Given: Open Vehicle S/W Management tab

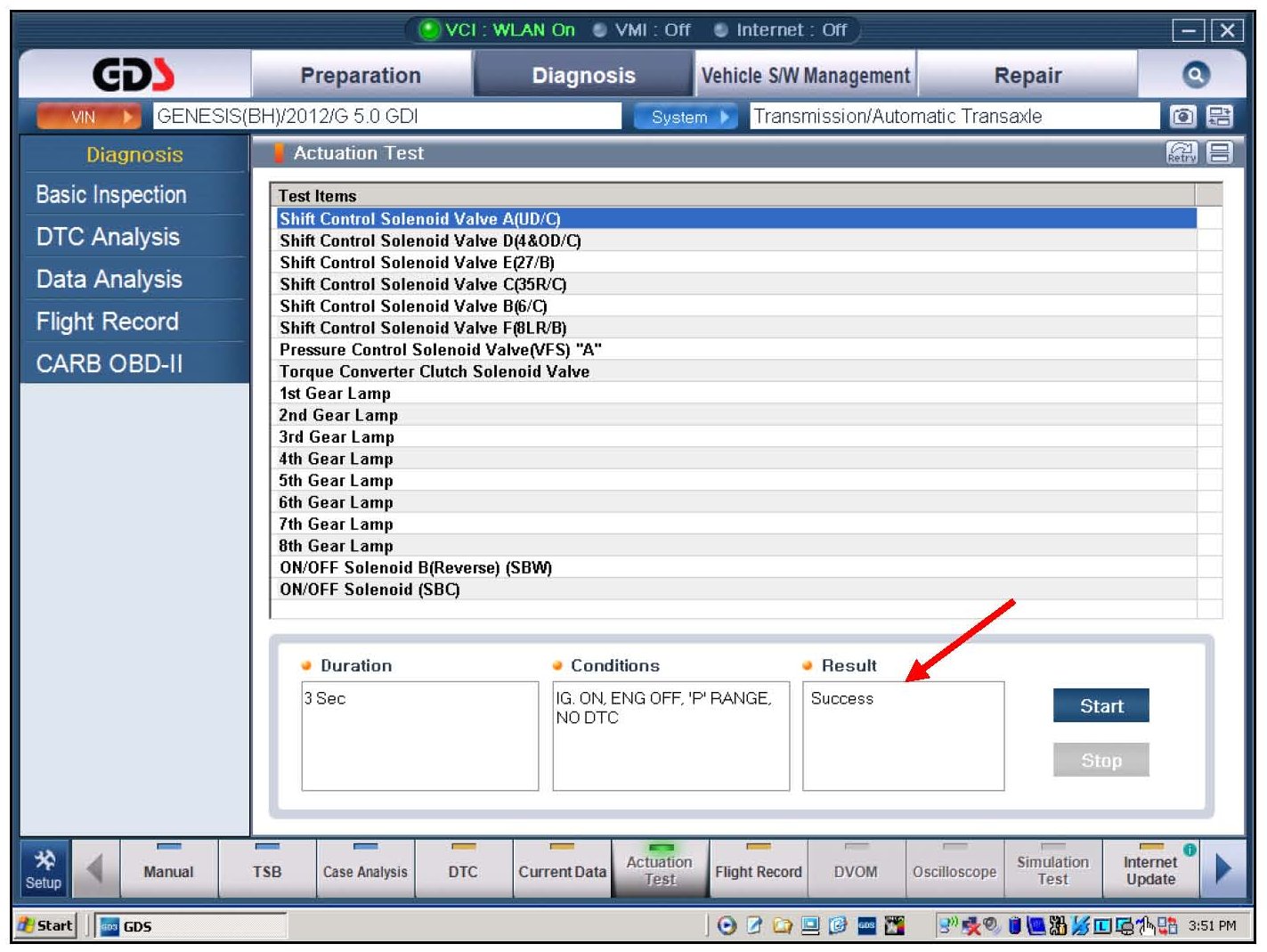Looking at the screenshot, I should (x=805, y=76).
